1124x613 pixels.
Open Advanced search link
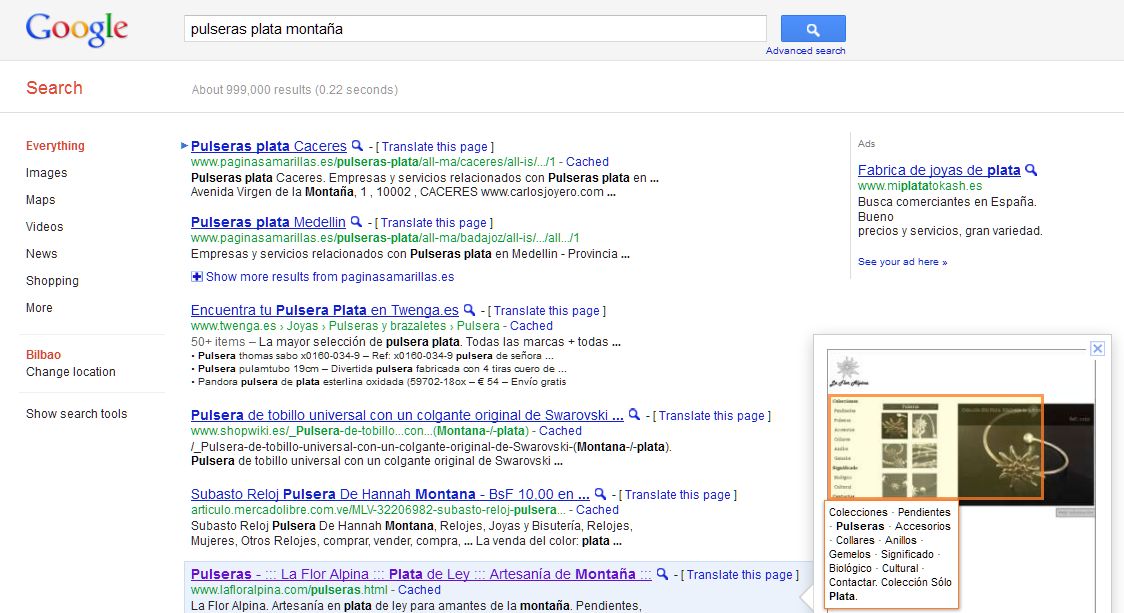click(805, 51)
